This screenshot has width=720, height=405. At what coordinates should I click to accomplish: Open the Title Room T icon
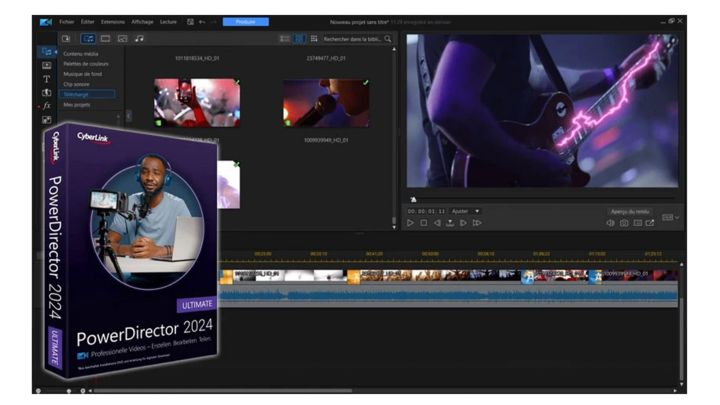point(46,79)
